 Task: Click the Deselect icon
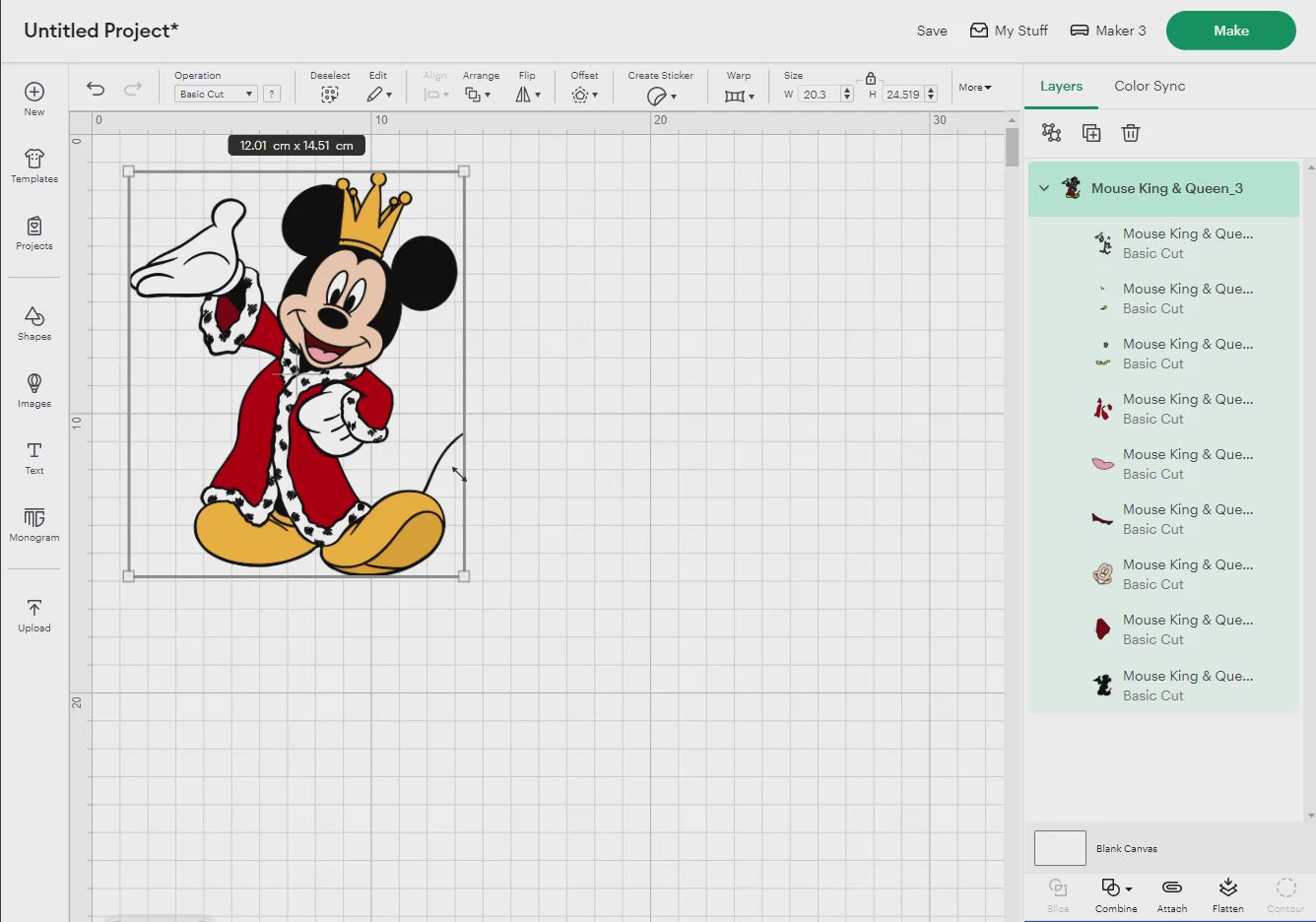pyautogui.click(x=330, y=95)
